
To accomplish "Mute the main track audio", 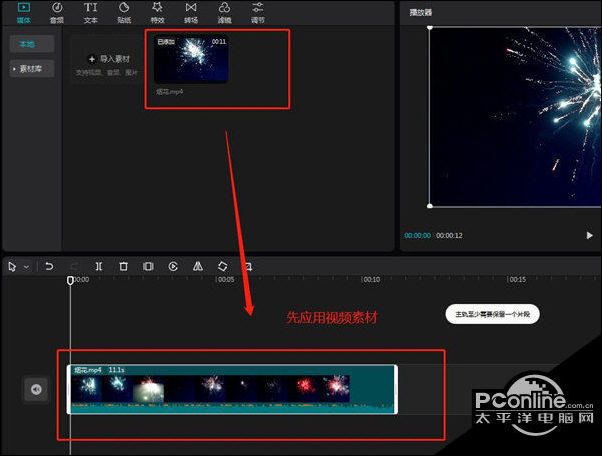I will click(x=36, y=390).
